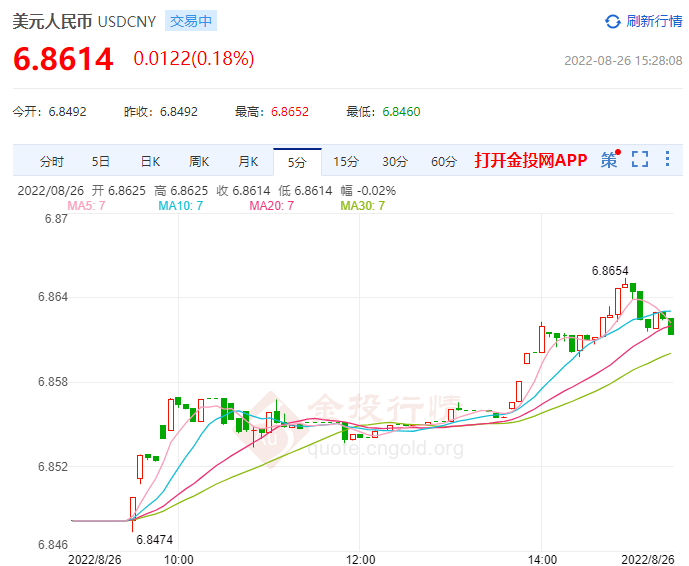689x566 pixels.
Task: Switch to the 分时 chart tab
Action: click(x=51, y=162)
